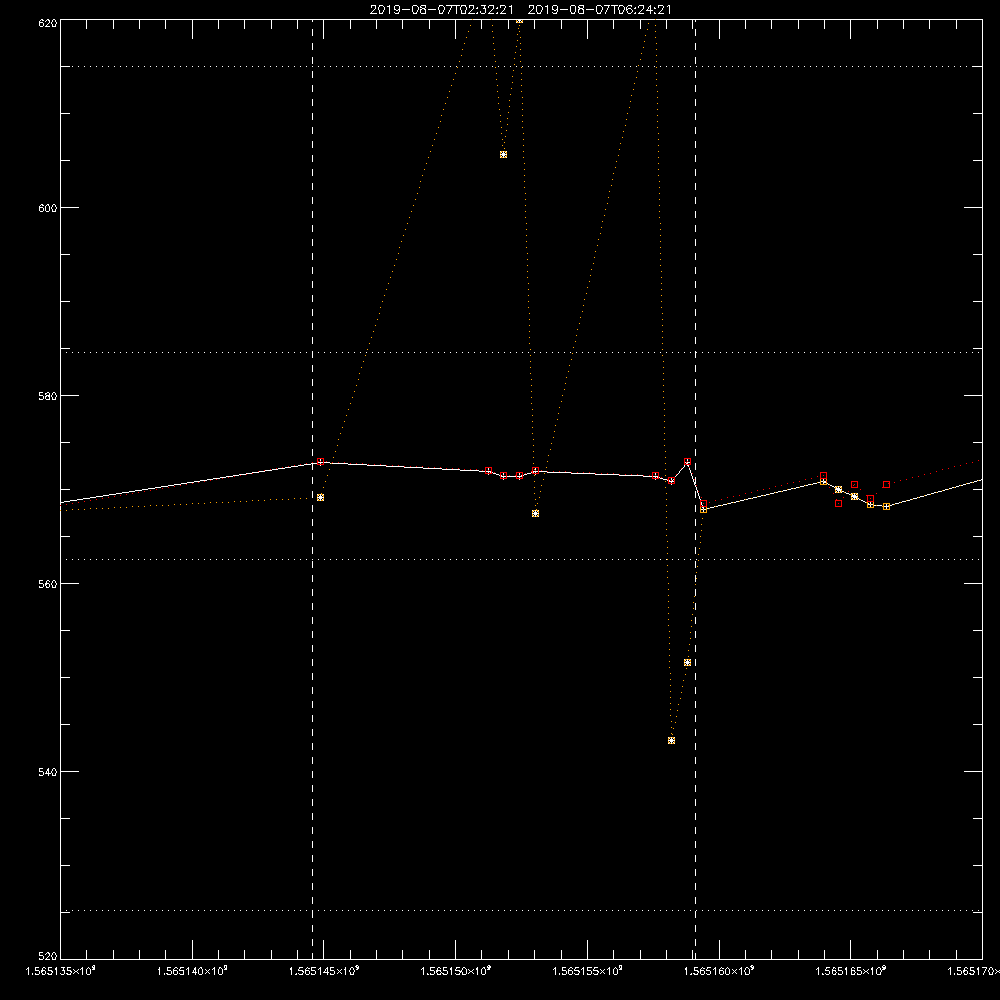Click the x-axis label 1.565135×10⁹

point(61,971)
